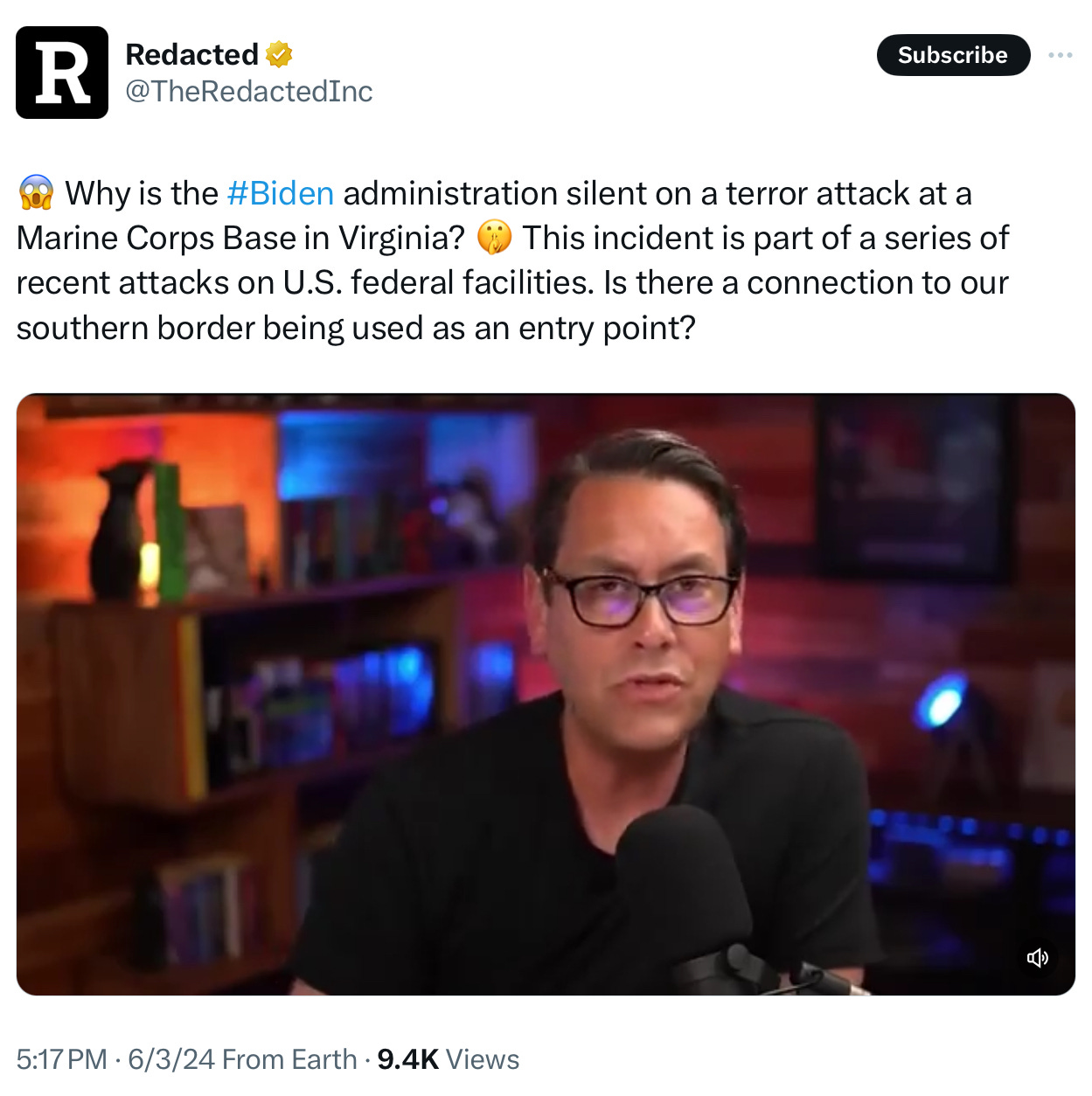Click the From Earth location label

point(289,1059)
